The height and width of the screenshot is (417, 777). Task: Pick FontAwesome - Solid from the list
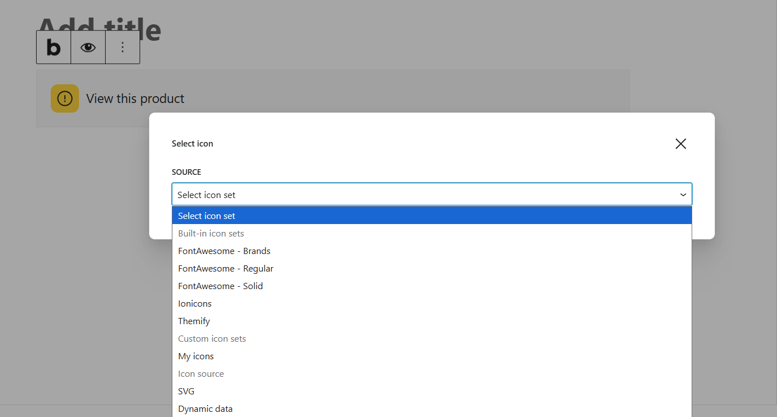click(220, 286)
